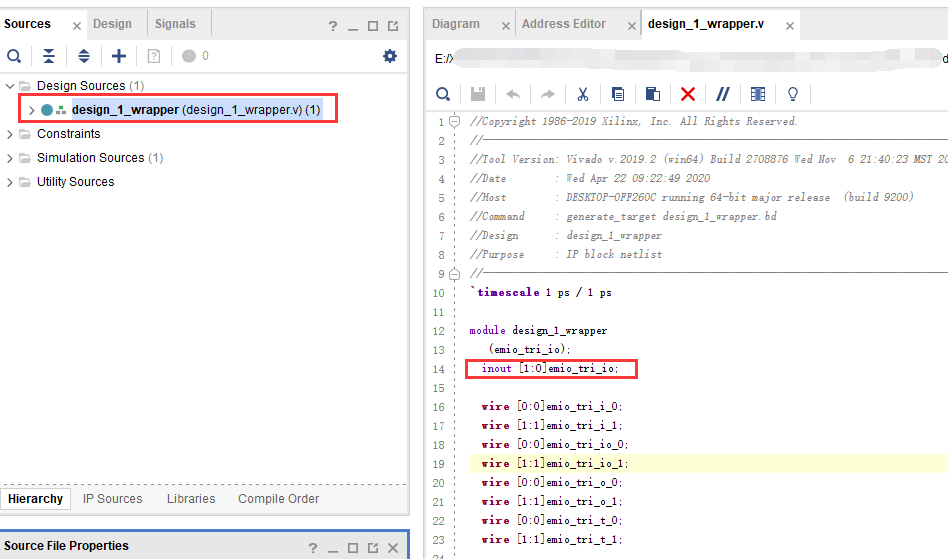Expand the Constraints folder
Screen dimensions: 948x559
pyautogui.click(x=10, y=134)
